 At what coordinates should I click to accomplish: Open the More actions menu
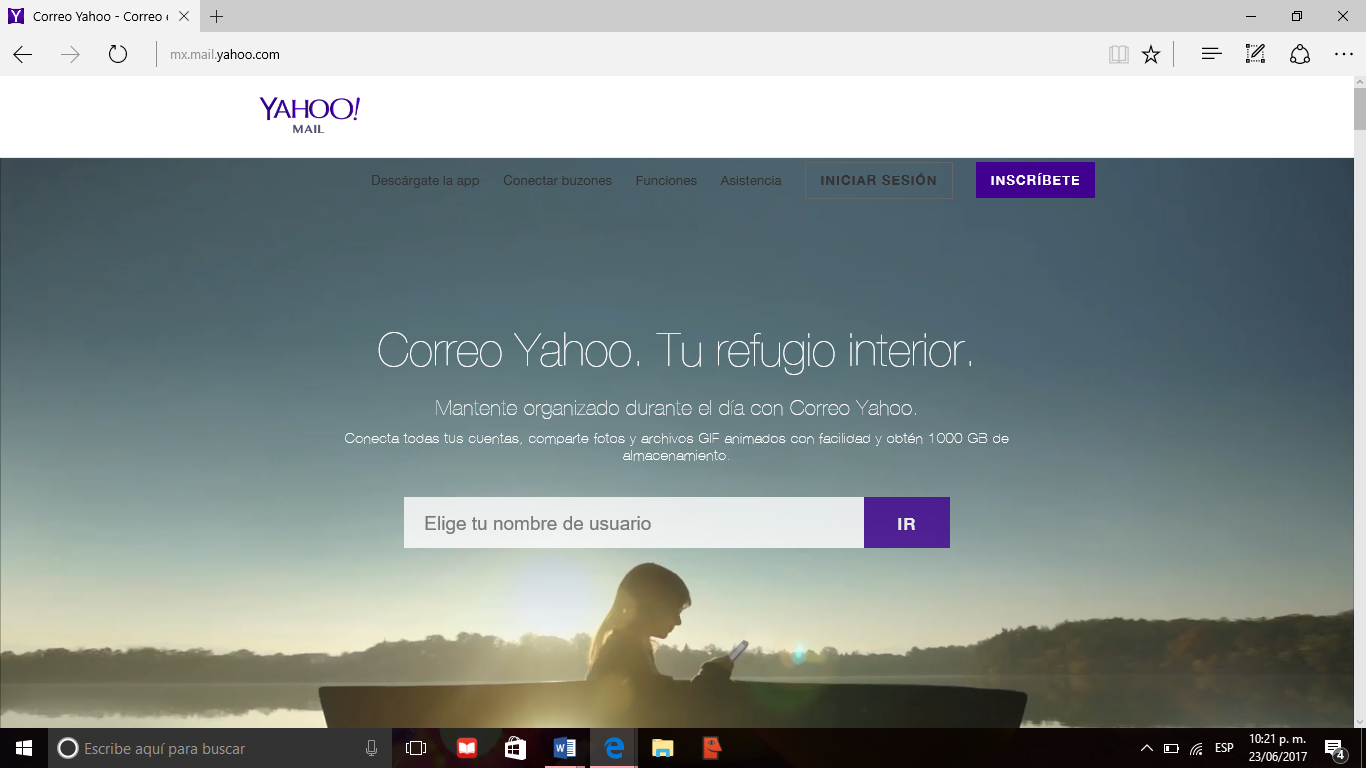pos(1343,54)
